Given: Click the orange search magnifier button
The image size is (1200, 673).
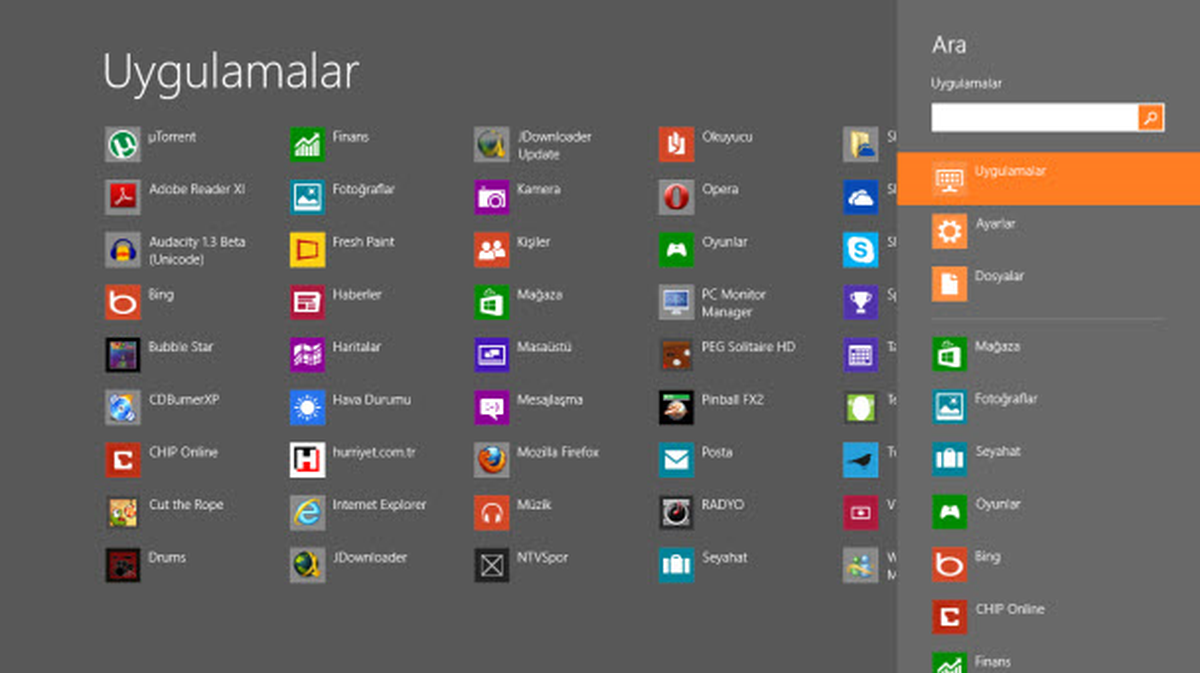Looking at the screenshot, I should click(x=1151, y=118).
